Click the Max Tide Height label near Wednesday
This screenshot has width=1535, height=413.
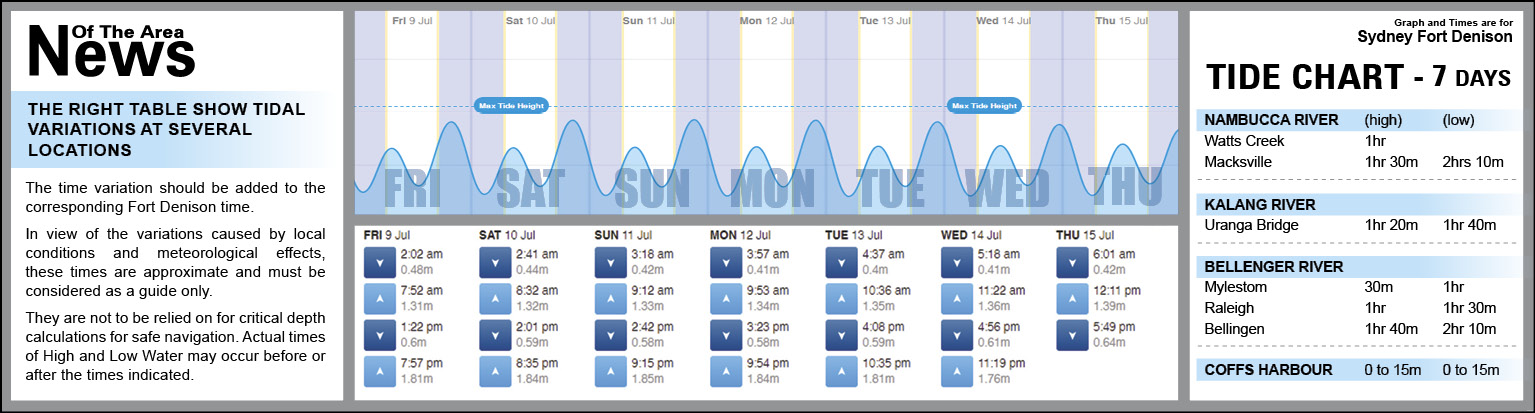point(984,106)
